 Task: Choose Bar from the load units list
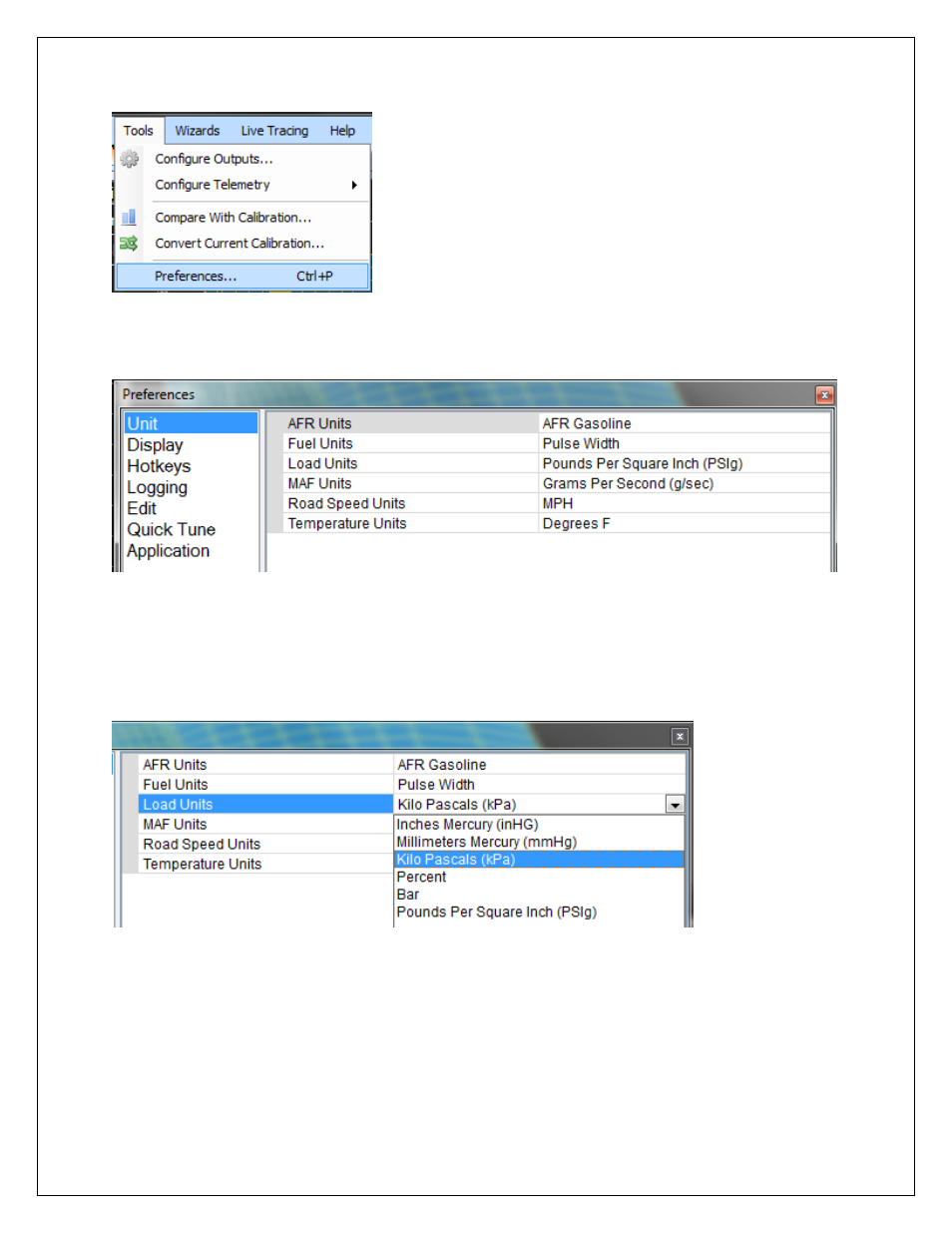pos(539,895)
